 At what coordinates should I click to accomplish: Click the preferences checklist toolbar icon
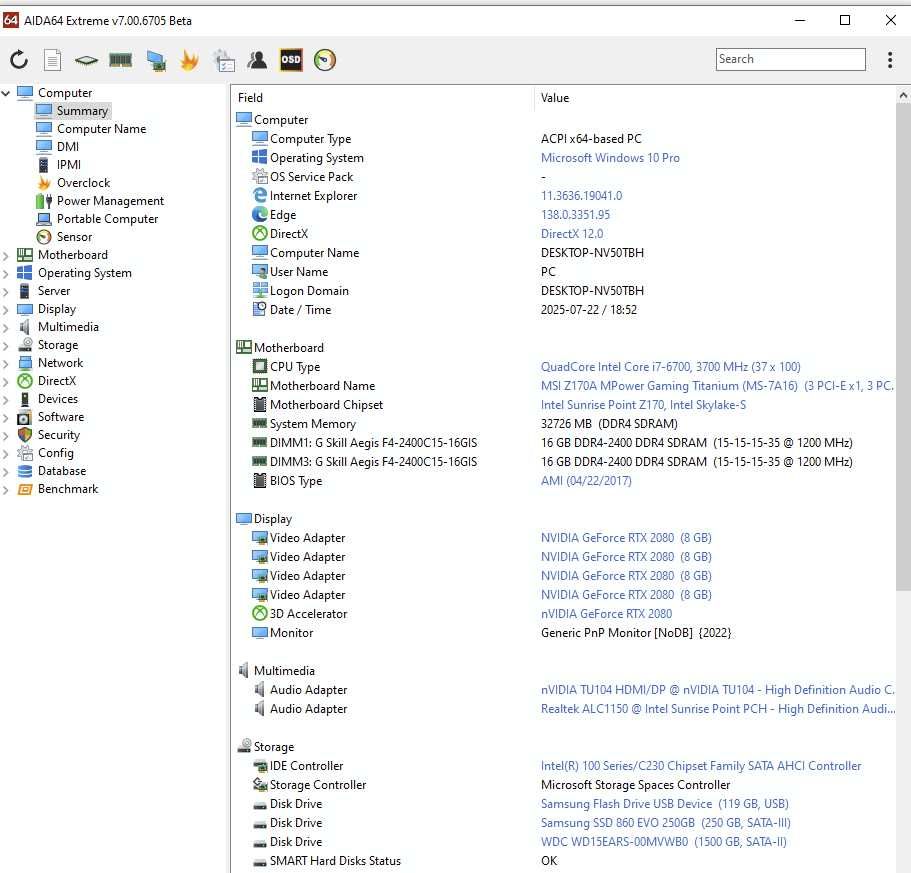coord(224,60)
